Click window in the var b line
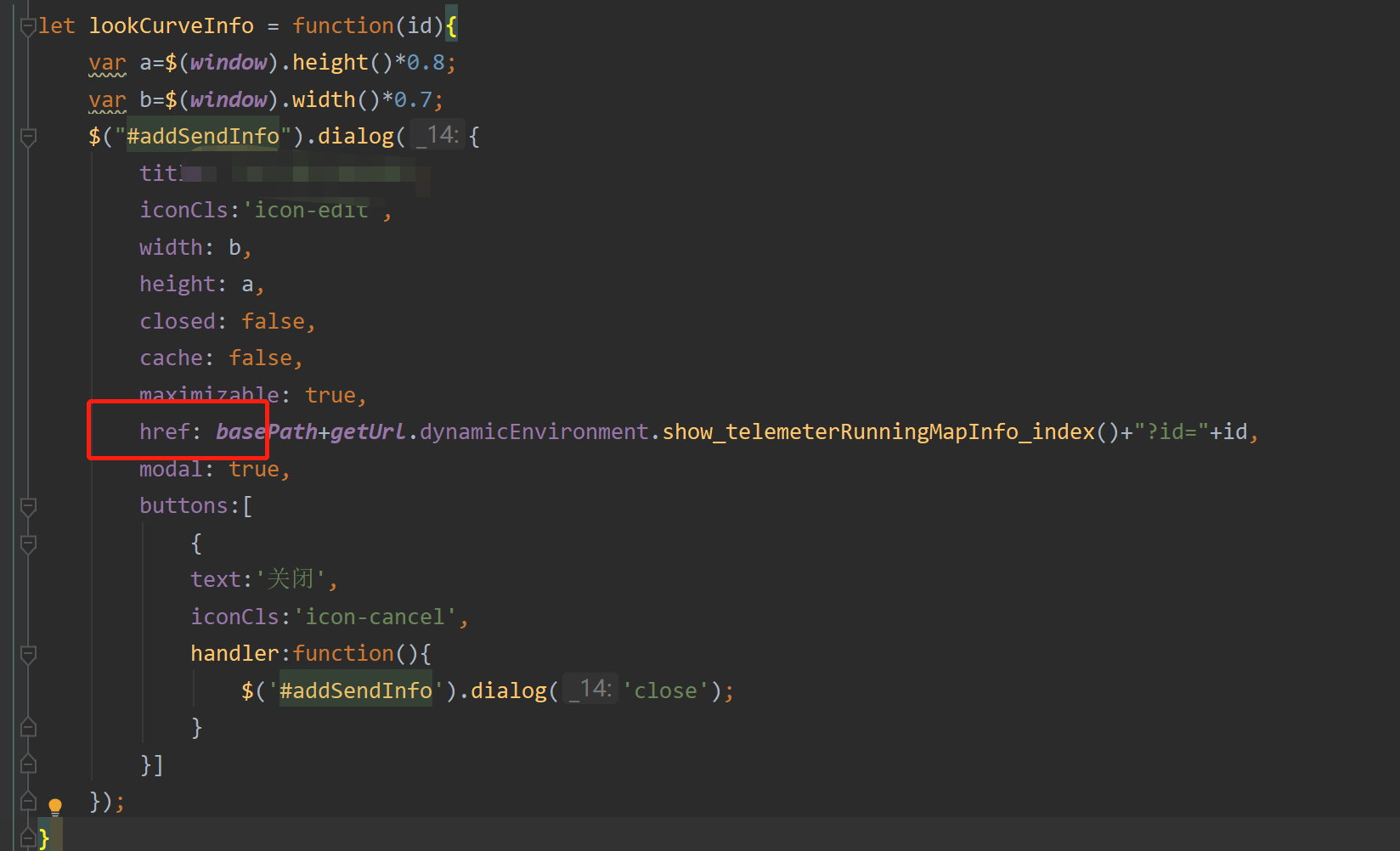The height and width of the screenshot is (851, 1400). pos(229,100)
